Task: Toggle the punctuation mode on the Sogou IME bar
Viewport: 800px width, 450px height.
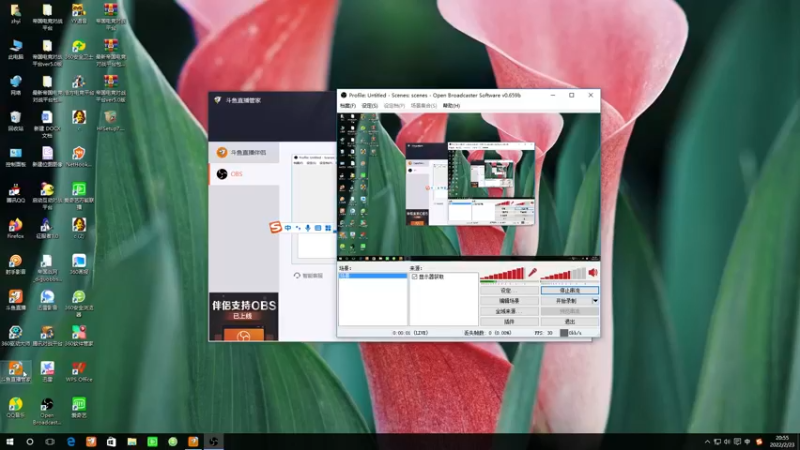Action: (x=298, y=228)
